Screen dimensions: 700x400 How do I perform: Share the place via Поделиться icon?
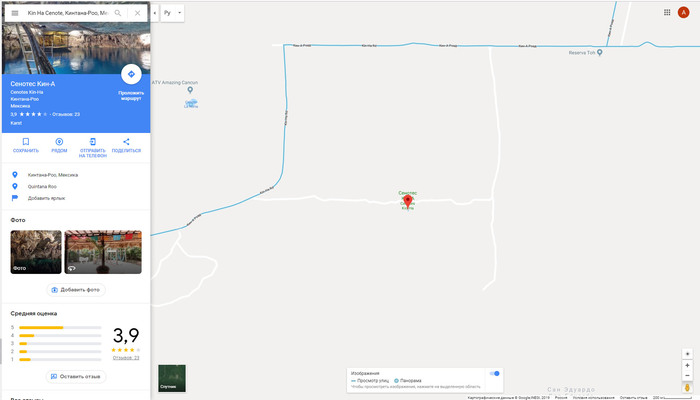[x=126, y=145]
